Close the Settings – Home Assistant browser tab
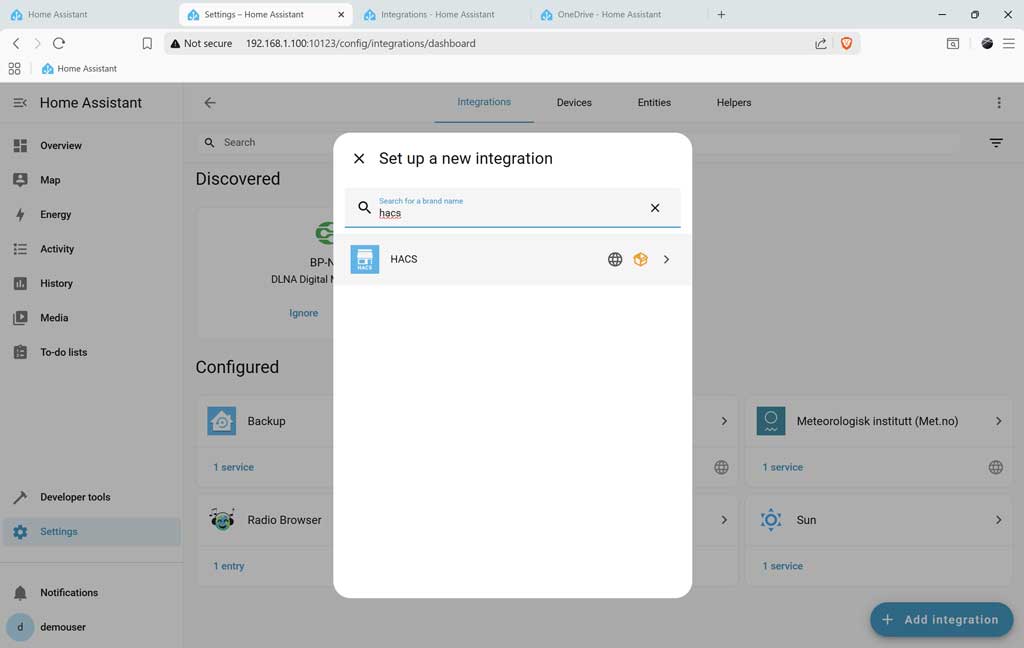 (x=341, y=14)
